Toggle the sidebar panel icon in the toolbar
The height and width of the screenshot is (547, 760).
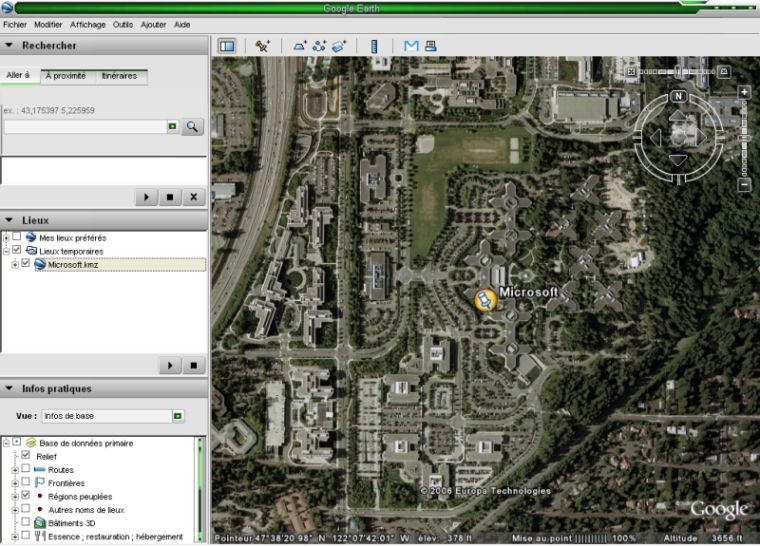(x=227, y=46)
